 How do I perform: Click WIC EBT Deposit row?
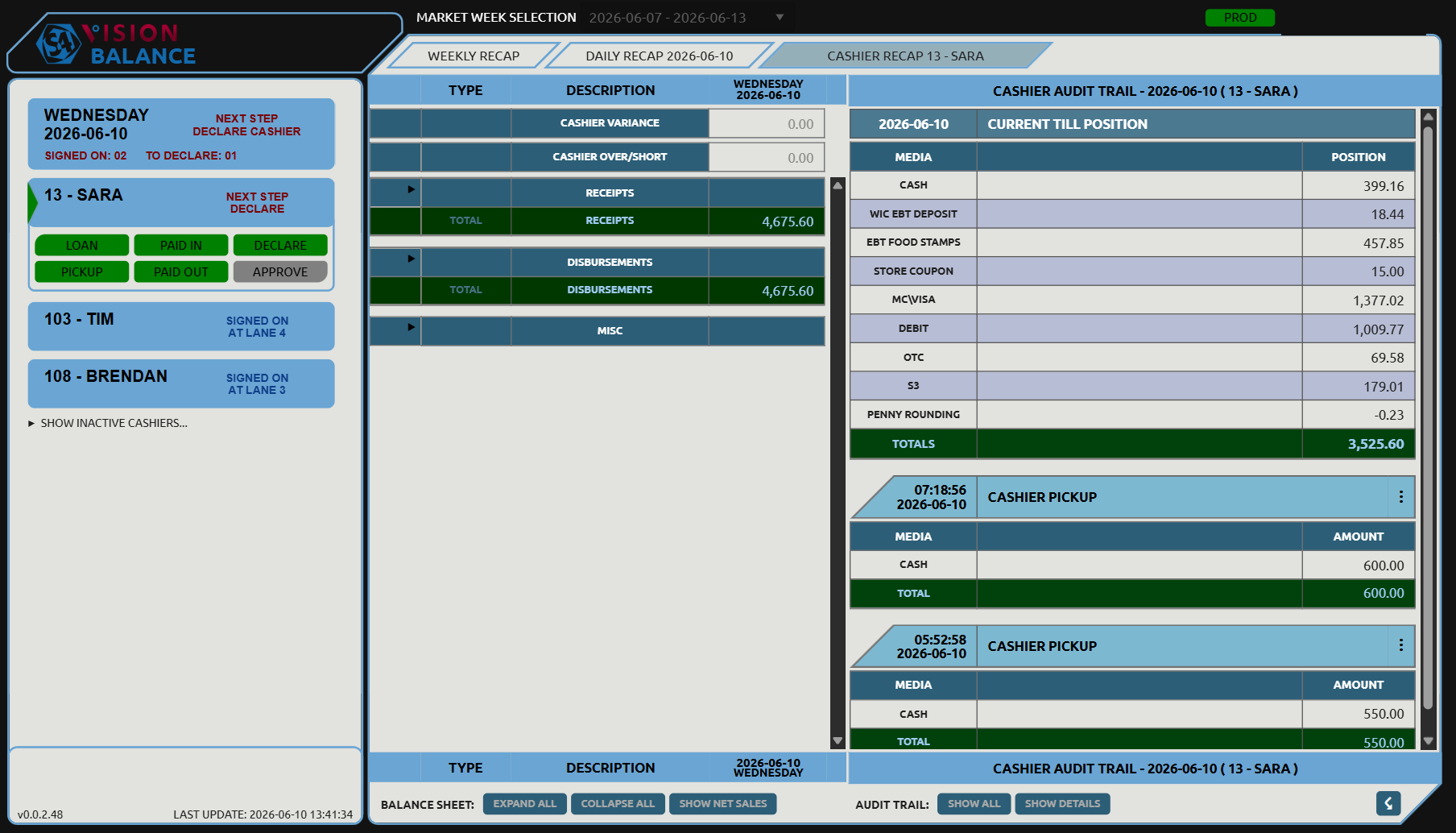(1132, 213)
